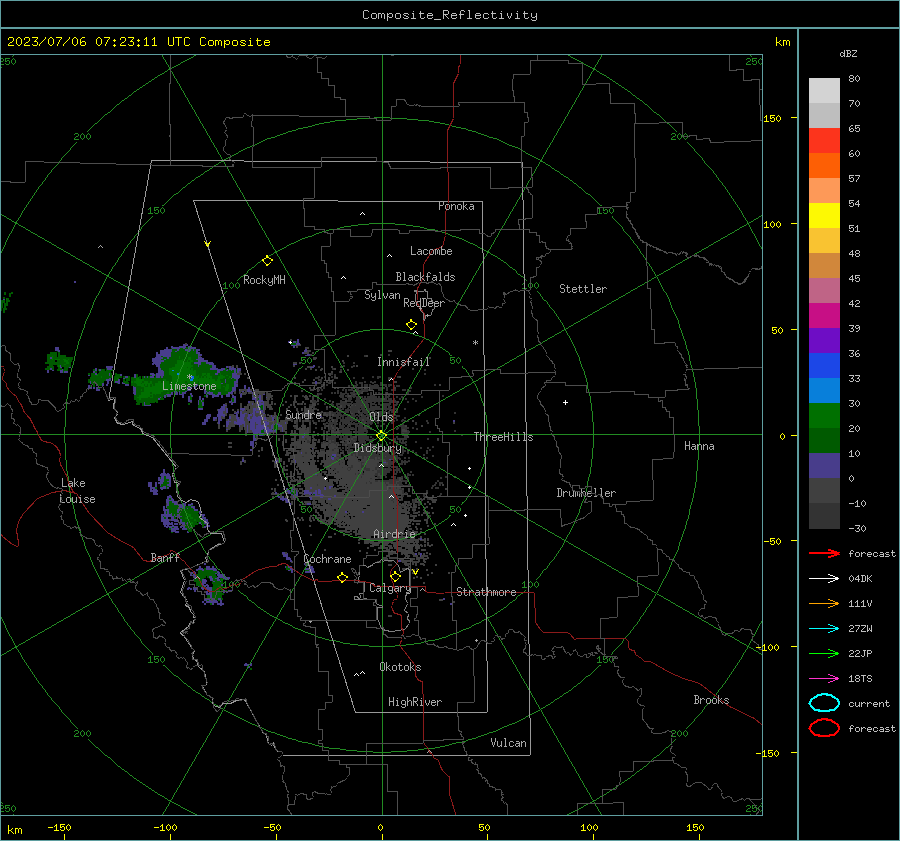Click the ThreeHills city label
900x841 pixels.
point(503,437)
